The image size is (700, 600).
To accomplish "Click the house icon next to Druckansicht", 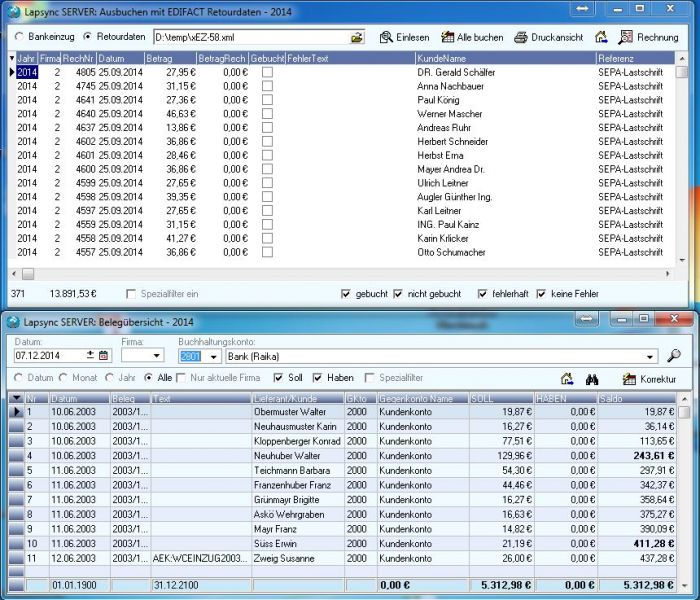I will pyautogui.click(x=601, y=38).
